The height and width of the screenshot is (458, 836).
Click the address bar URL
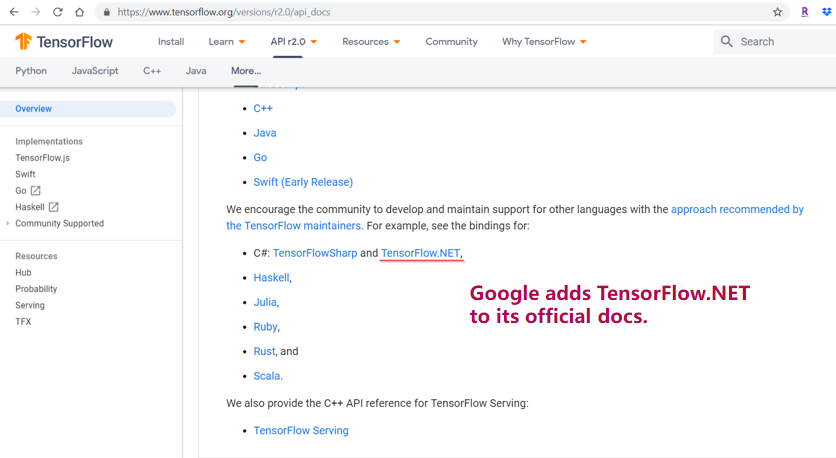[224, 12]
